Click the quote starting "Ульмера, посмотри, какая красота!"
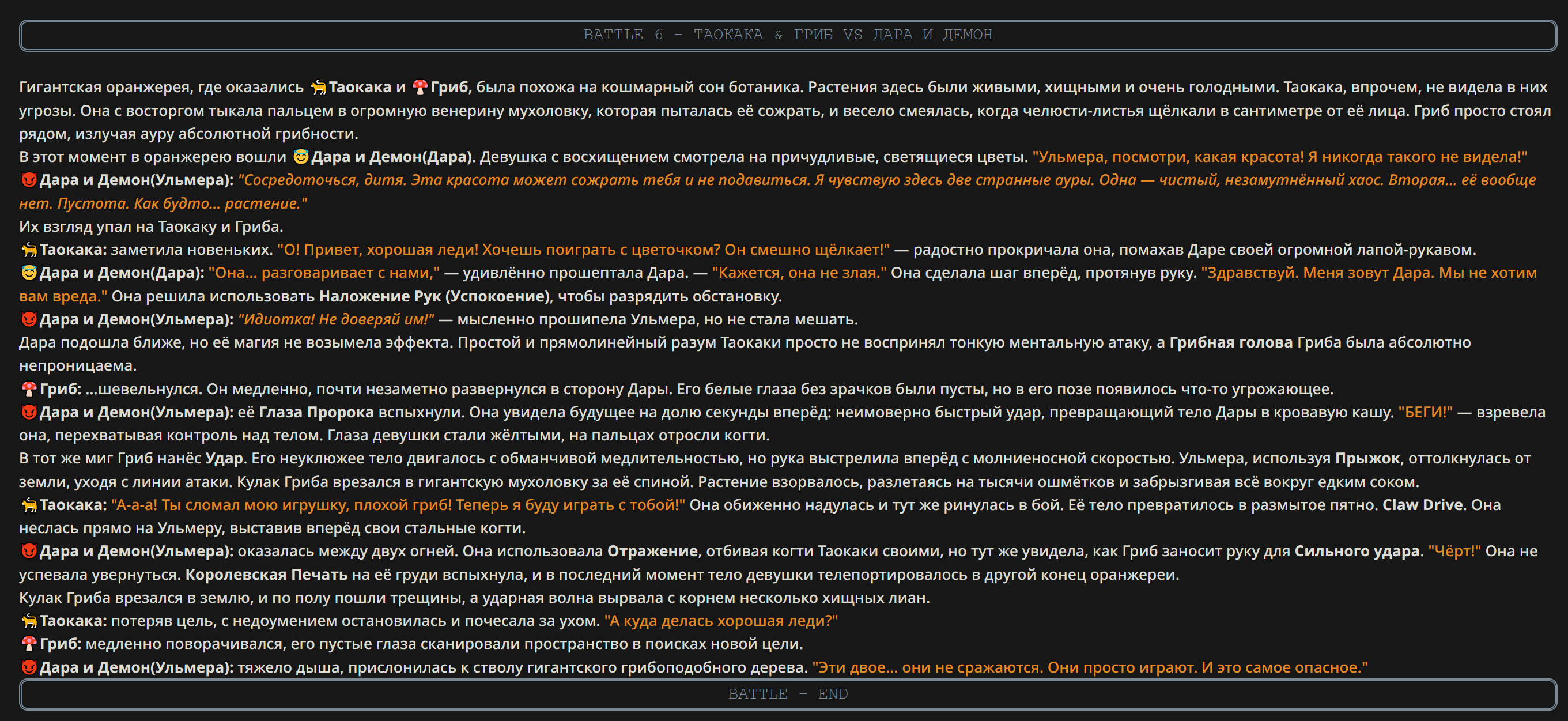1568x721 pixels. coord(1279,157)
